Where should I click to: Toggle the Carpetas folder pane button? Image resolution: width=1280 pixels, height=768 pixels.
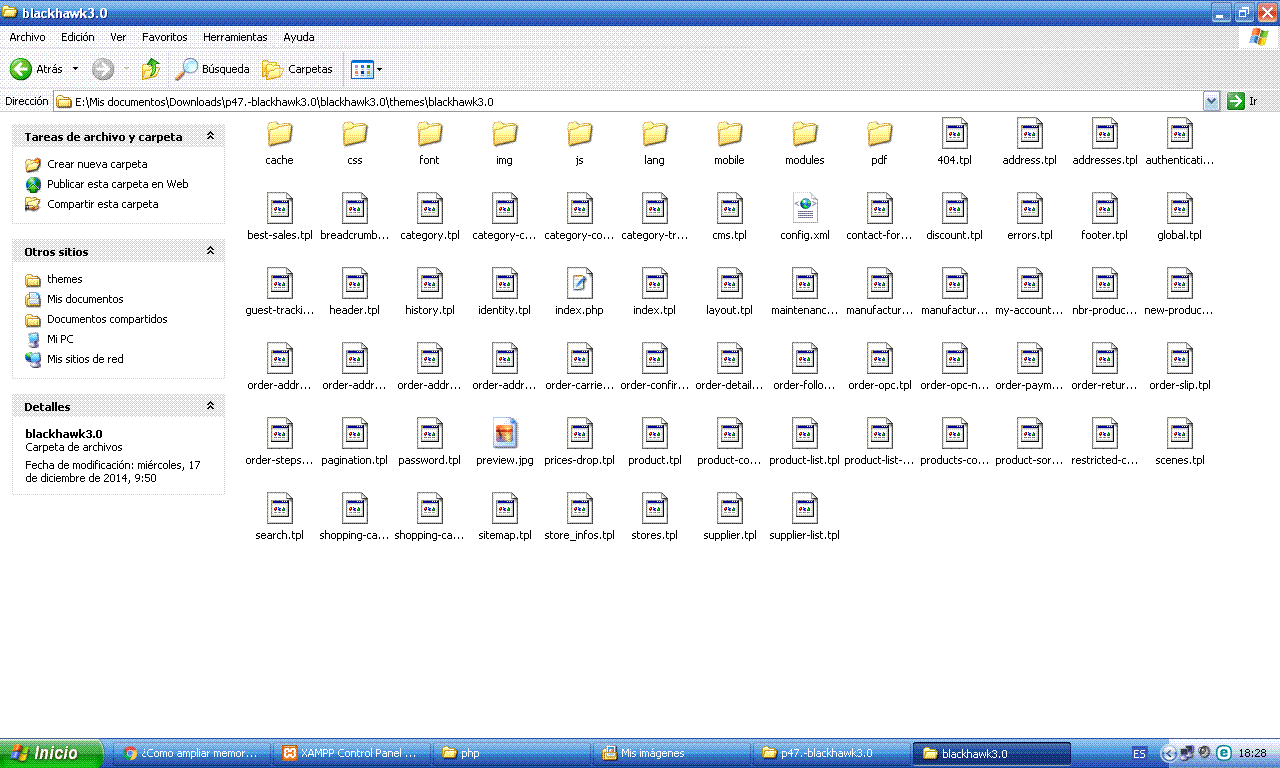coord(297,69)
